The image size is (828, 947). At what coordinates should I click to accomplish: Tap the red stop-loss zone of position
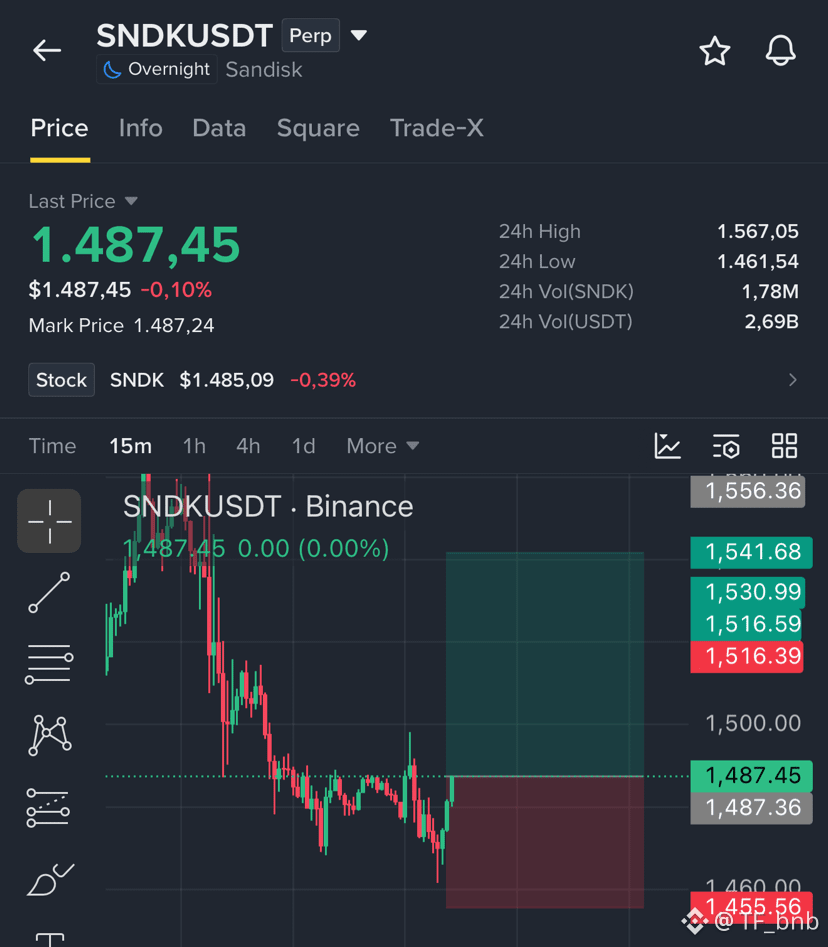click(x=545, y=842)
